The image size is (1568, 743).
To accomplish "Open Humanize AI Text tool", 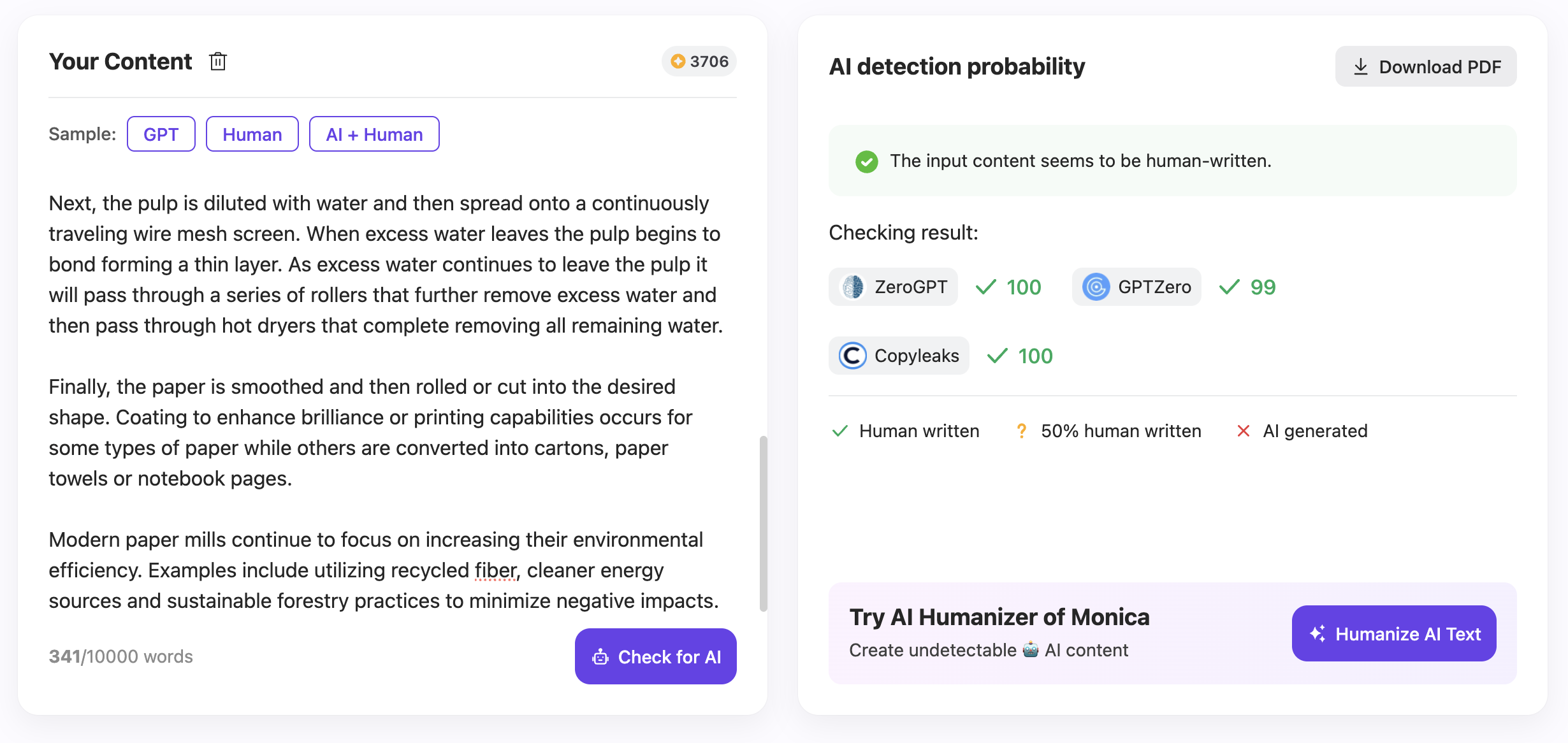I will 1394,633.
